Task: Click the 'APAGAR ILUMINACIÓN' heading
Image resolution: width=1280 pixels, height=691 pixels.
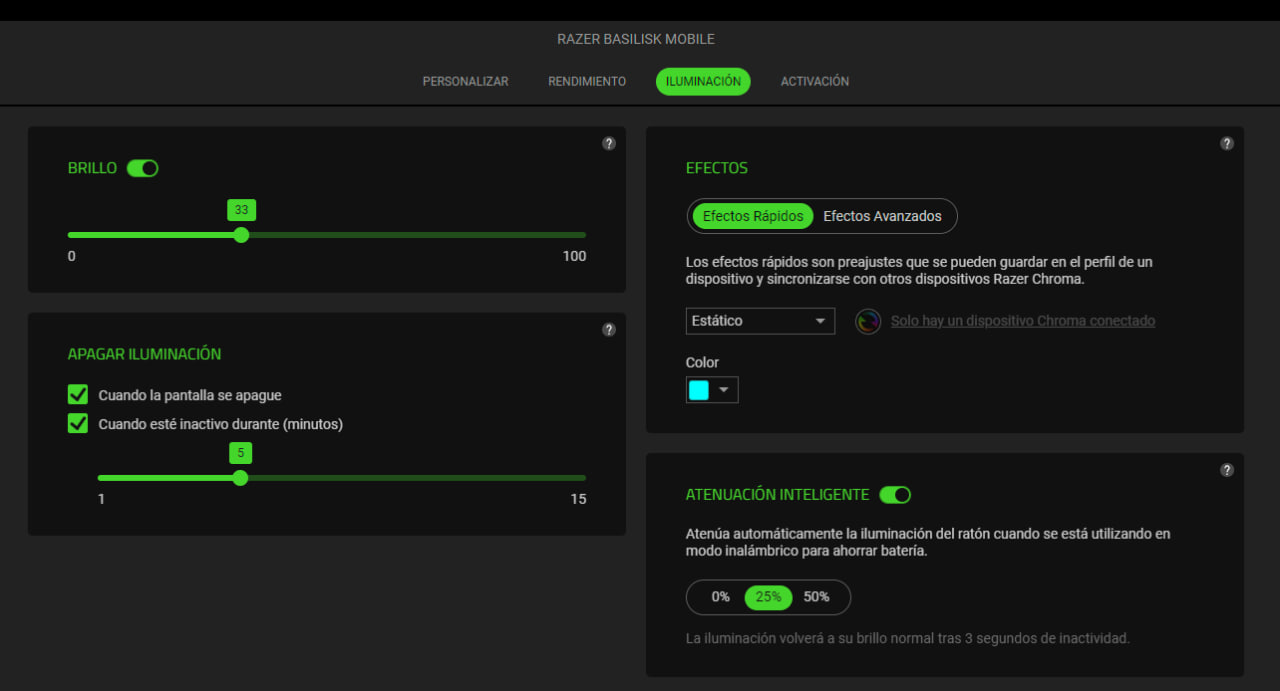Action: (x=145, y=354)
